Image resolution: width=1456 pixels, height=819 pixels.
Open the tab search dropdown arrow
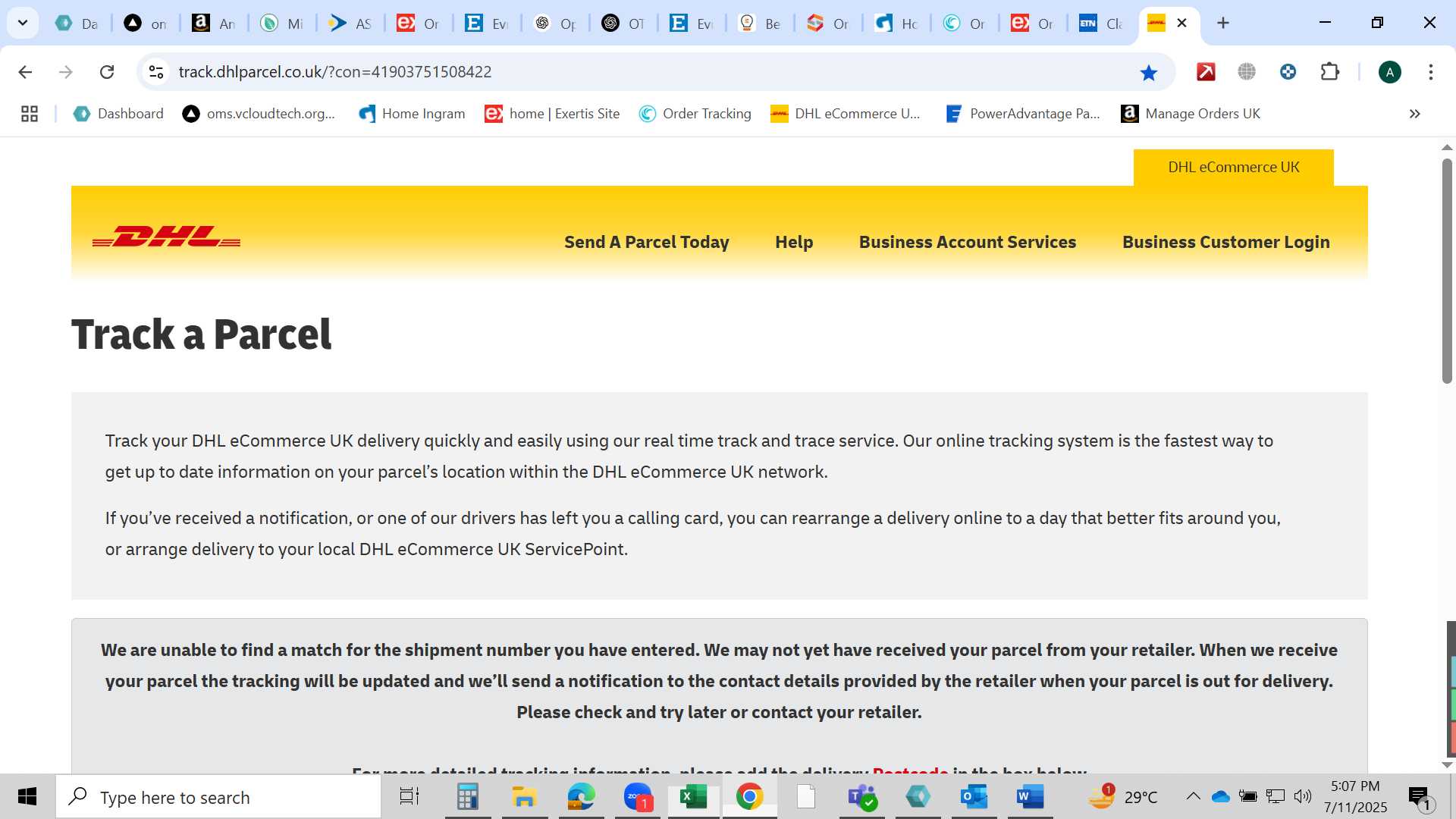(23, 23)
